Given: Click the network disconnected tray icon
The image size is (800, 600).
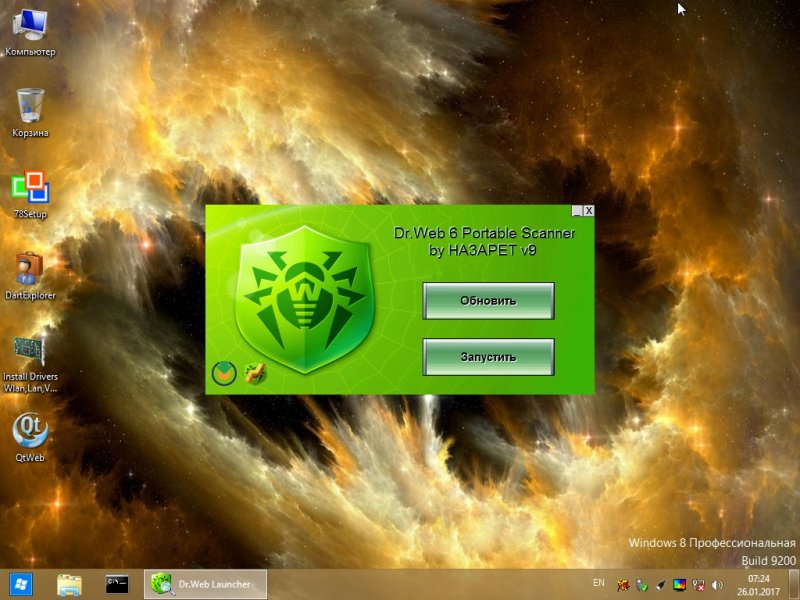Looking at the screenshot, I should pos(698,585).
